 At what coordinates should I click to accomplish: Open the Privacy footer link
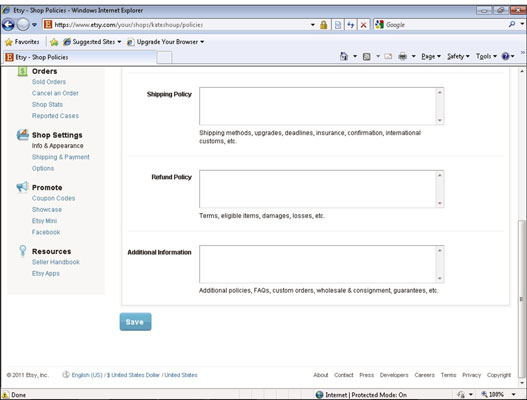click(472, 375)
